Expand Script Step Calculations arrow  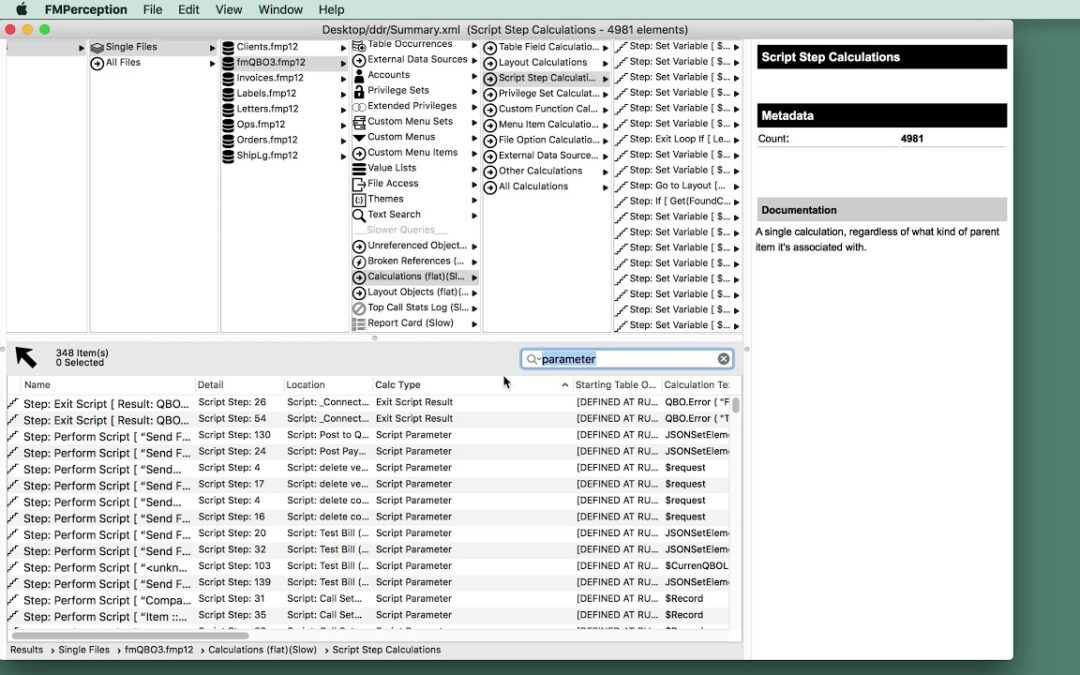(605, 79)
